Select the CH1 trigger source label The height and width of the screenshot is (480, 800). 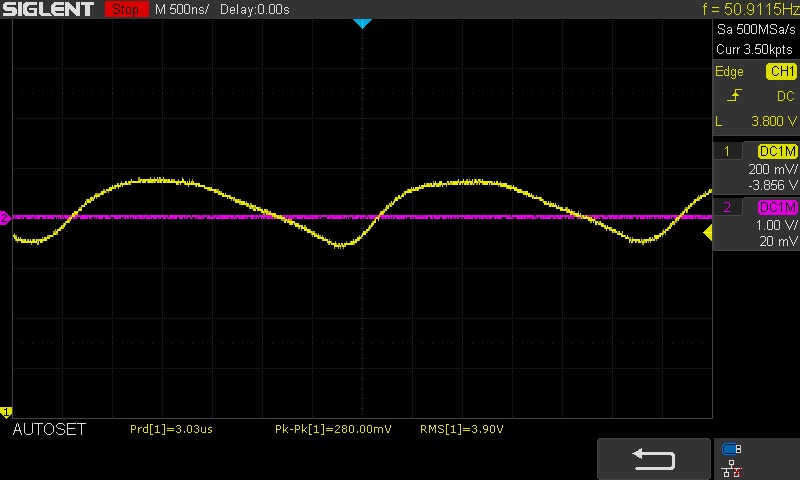pos(781,71)
